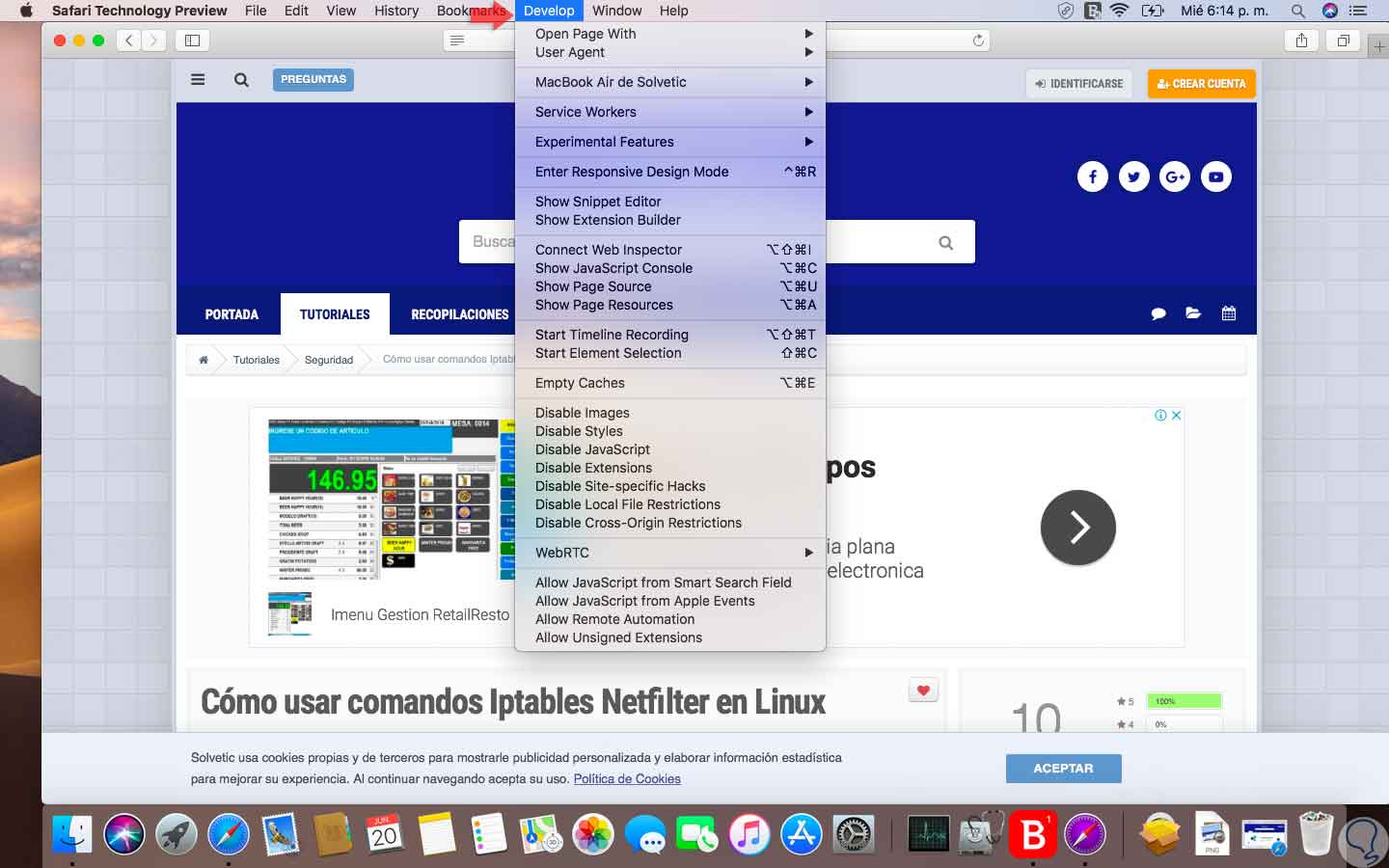
Task: Go forward with Safari's forward arrow
Action: (153, 41)
